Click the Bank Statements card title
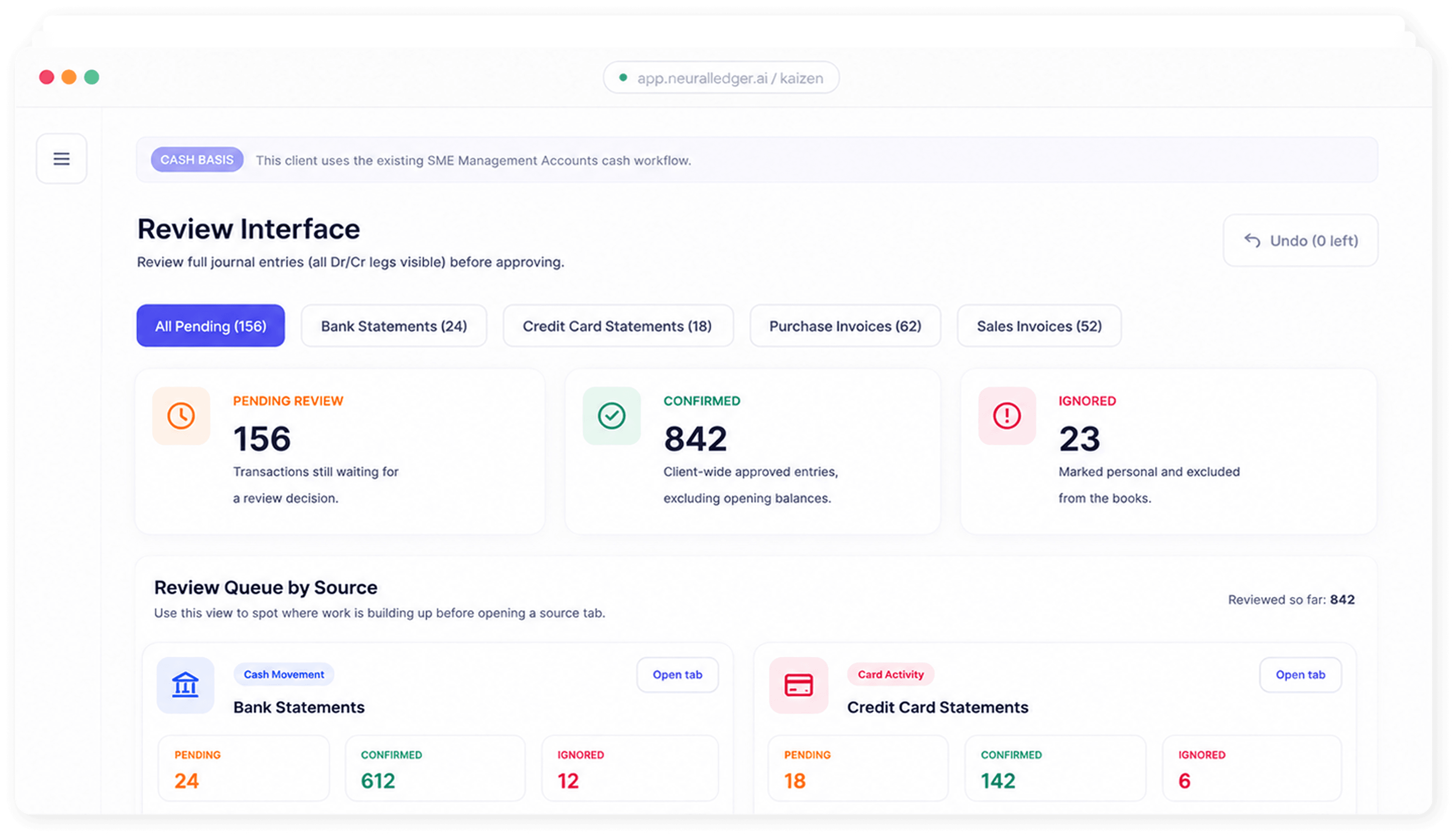Image resolution: width=1456 pixels, height=838 pixels. (299, 707)
